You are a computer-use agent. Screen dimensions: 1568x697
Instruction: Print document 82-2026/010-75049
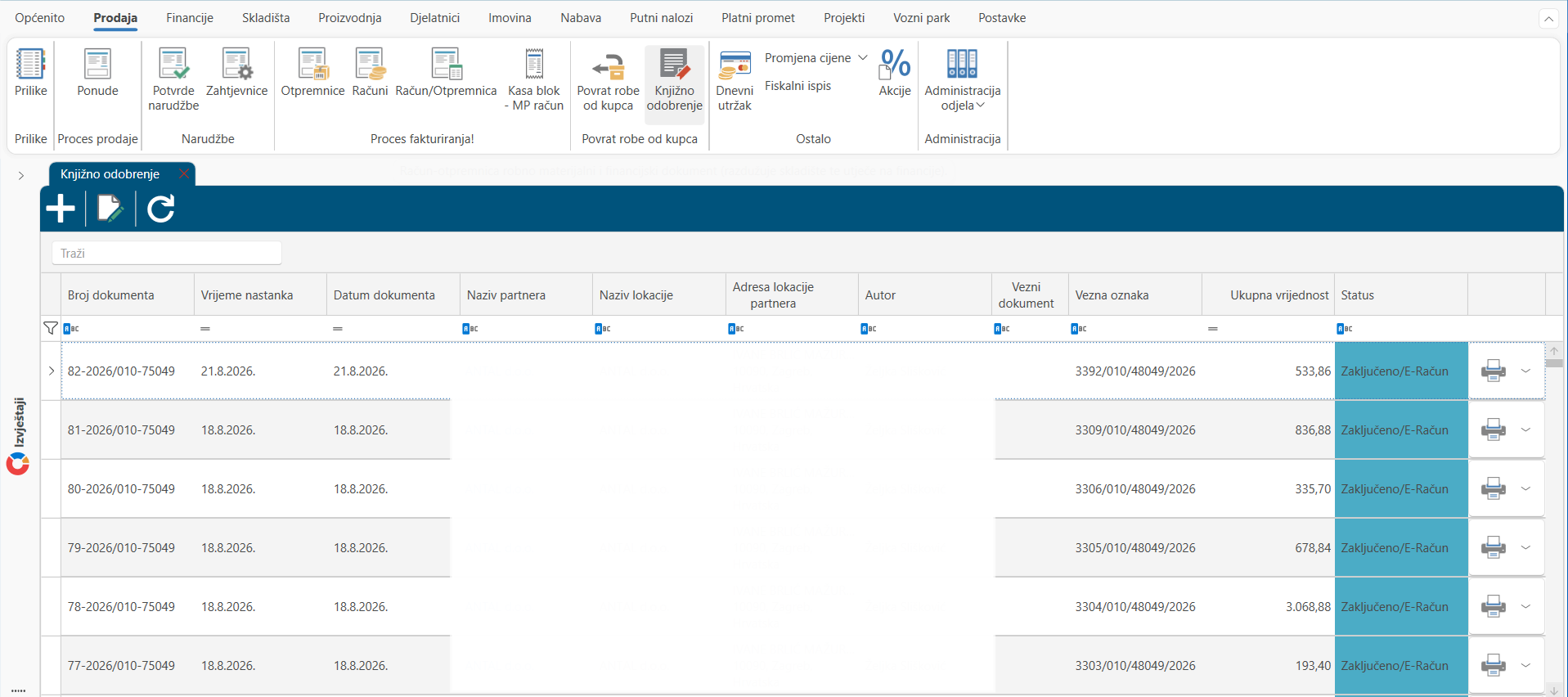(x=1494, y=371)
